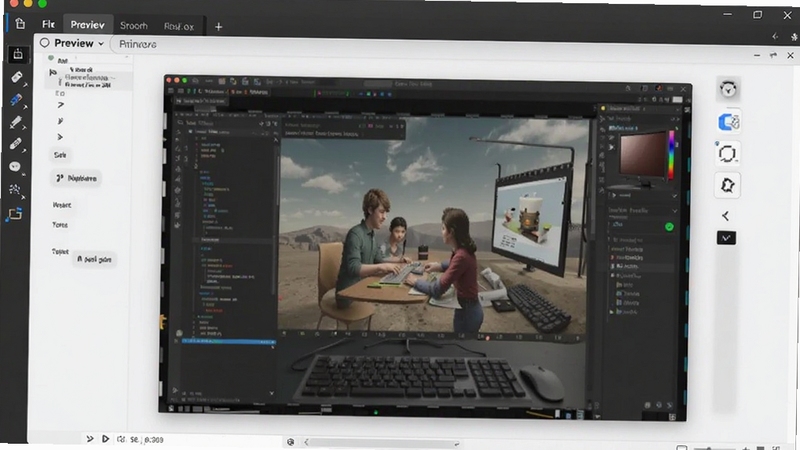
Task: Select the speech bubble tool in left toolbar
Action: (x=15, y=167)
